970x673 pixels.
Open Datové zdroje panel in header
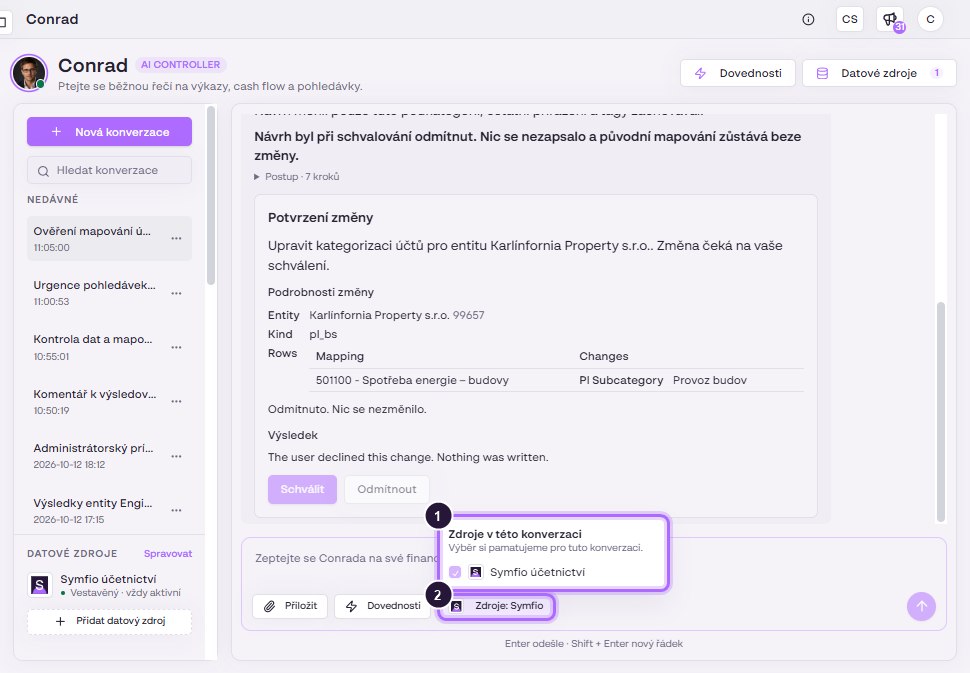coord(879,73)
